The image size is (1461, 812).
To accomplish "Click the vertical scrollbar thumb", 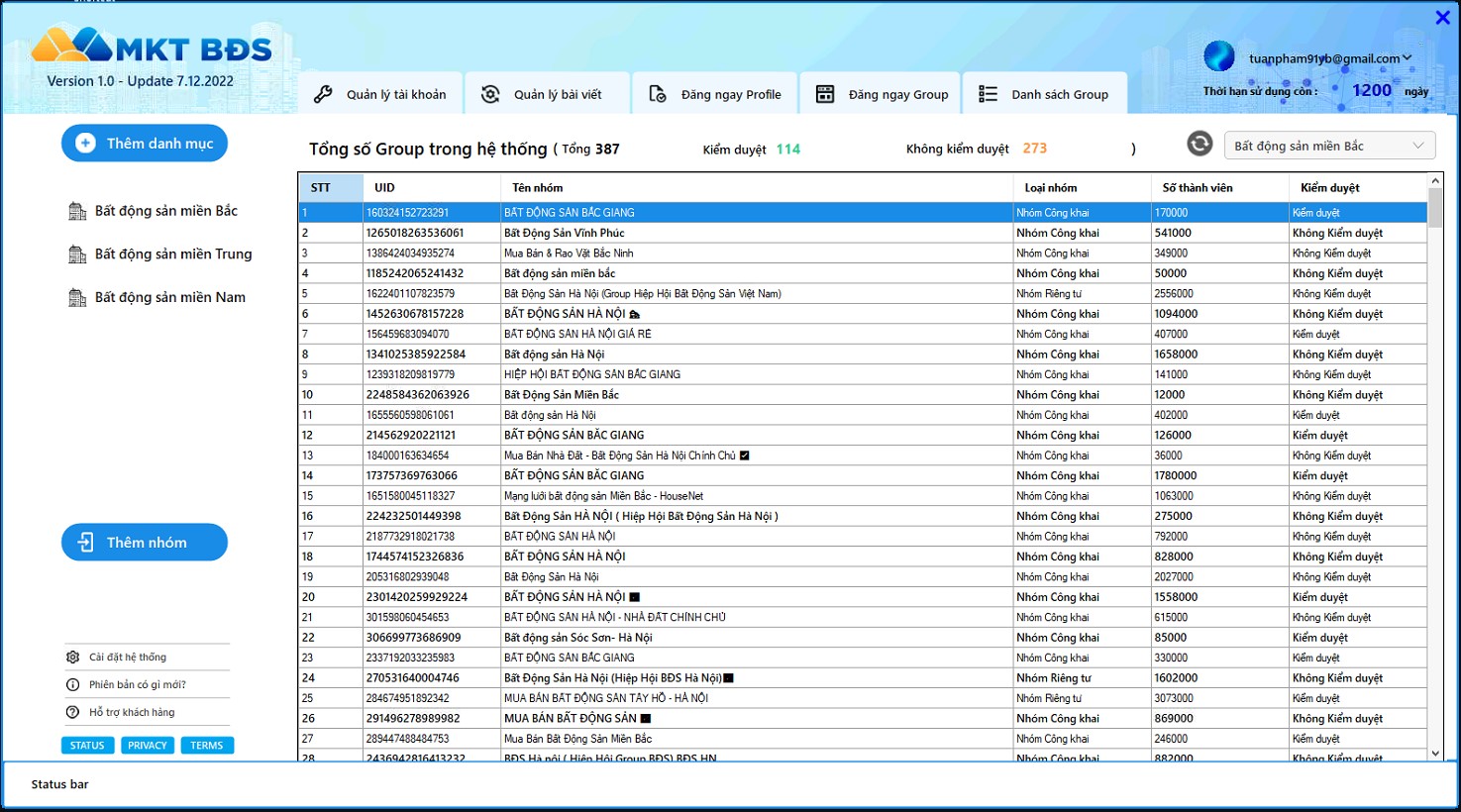I will (1435, 207).
